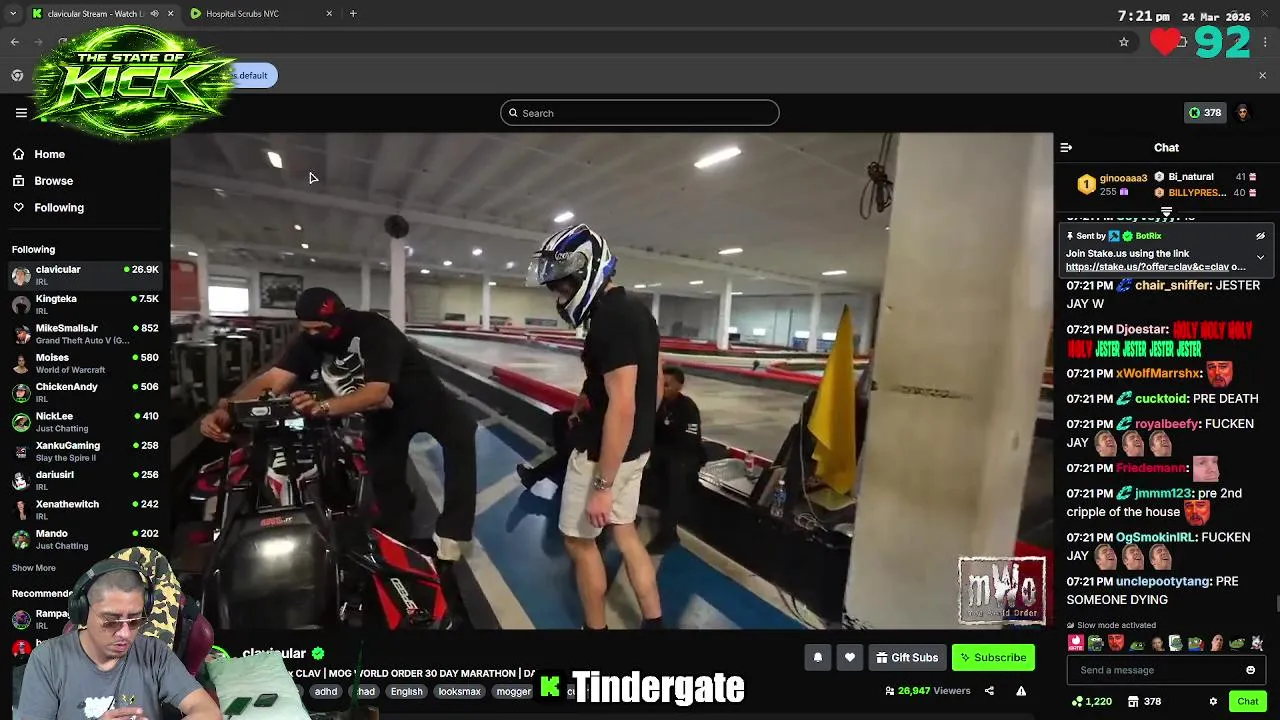Image resolution: width=1280 pixels, height=720 pixels.
Task: Go to Home in sidebar
Action: click(x=49, y=155)
